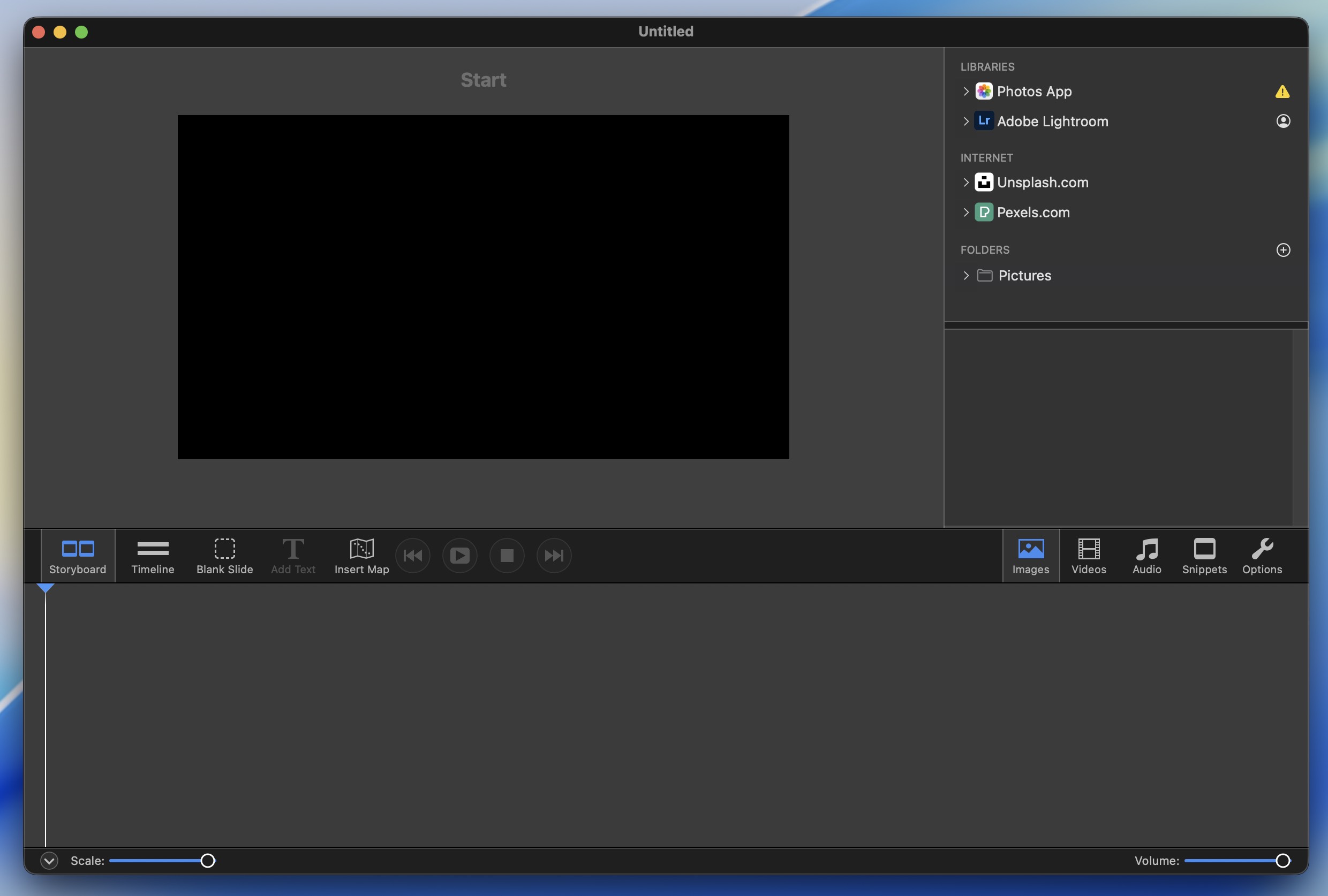Expand the Pictures folder
This screenshot has width=1328, height=896.
965,275
